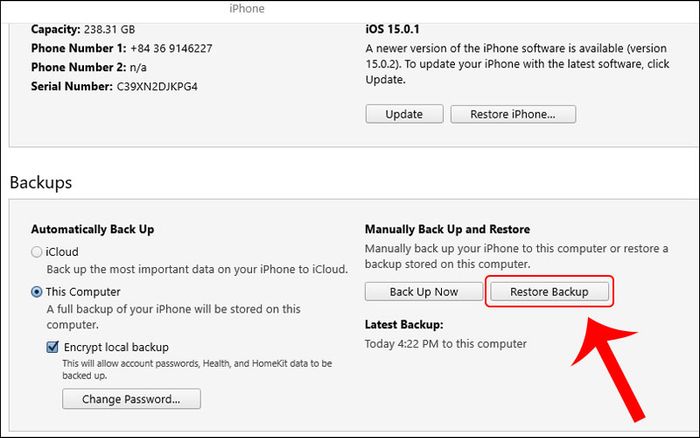Click the Phone Number 2 n/a entry
The height and width of the screenshot is (438, 700).
tap(89, 67)
